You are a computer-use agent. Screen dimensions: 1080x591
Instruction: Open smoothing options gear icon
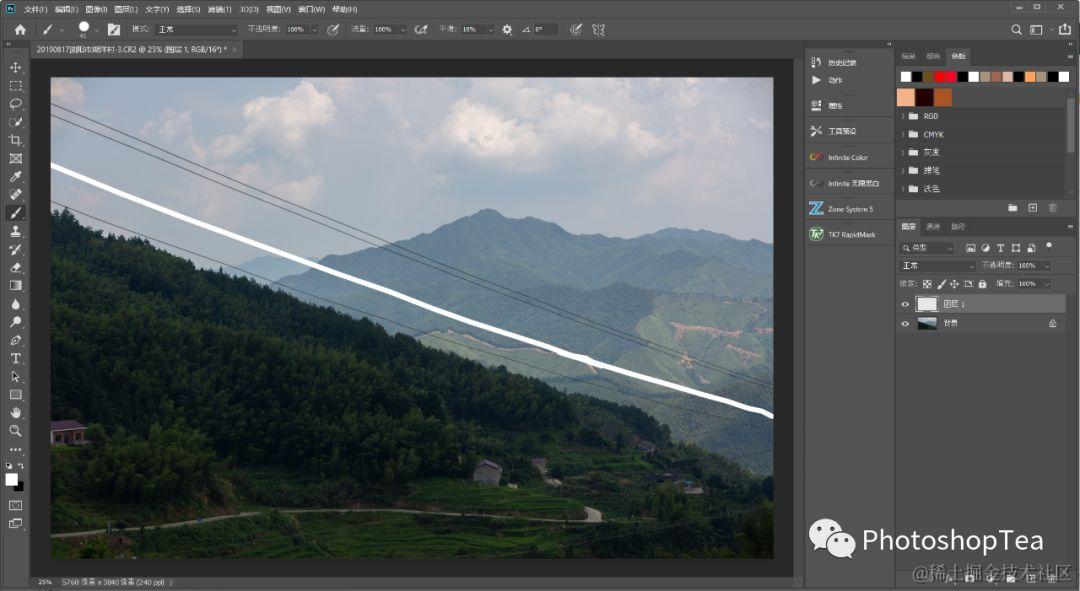coord(507,30)
